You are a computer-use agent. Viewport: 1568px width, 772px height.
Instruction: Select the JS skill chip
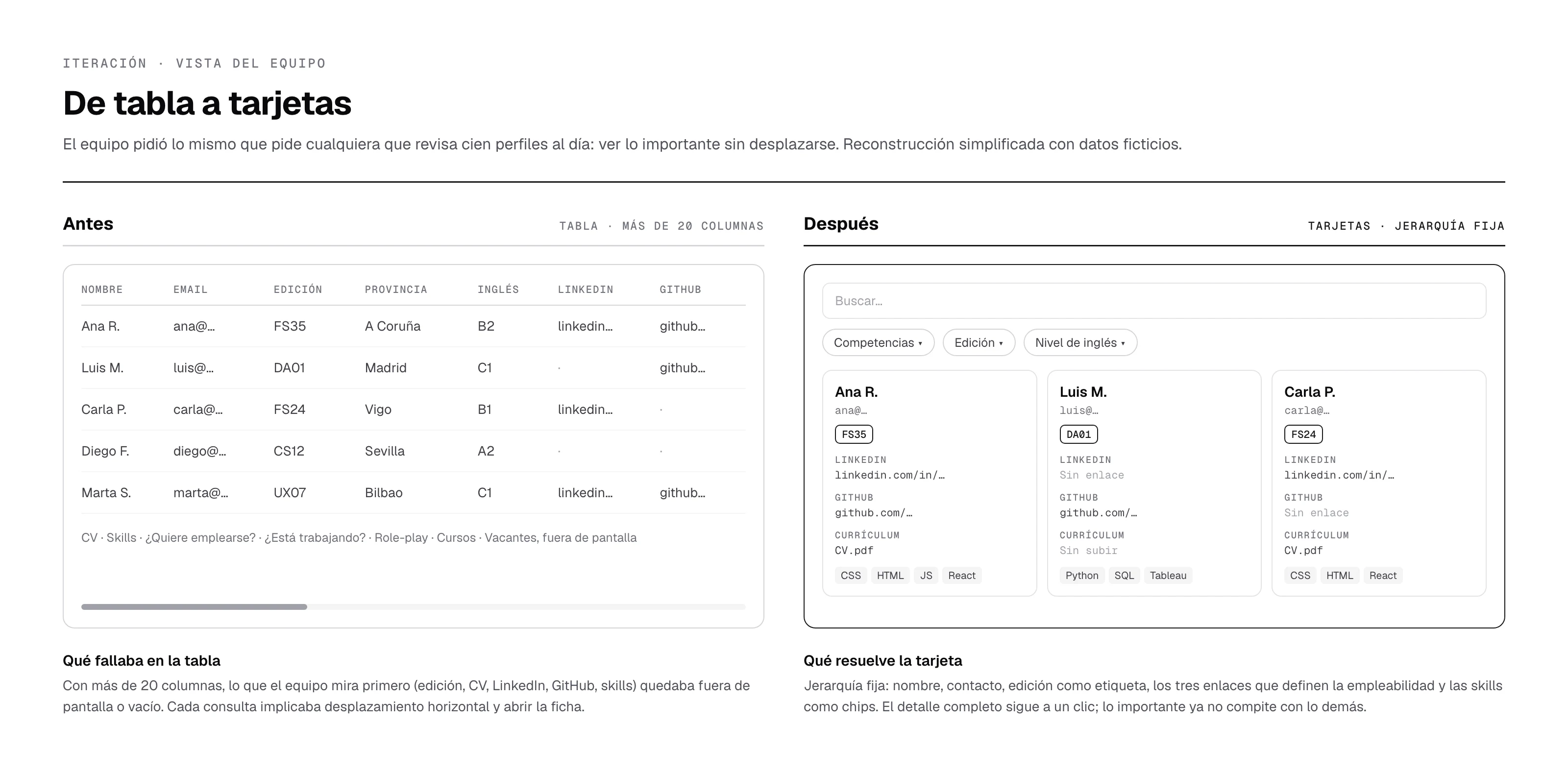tap(926, 576)
